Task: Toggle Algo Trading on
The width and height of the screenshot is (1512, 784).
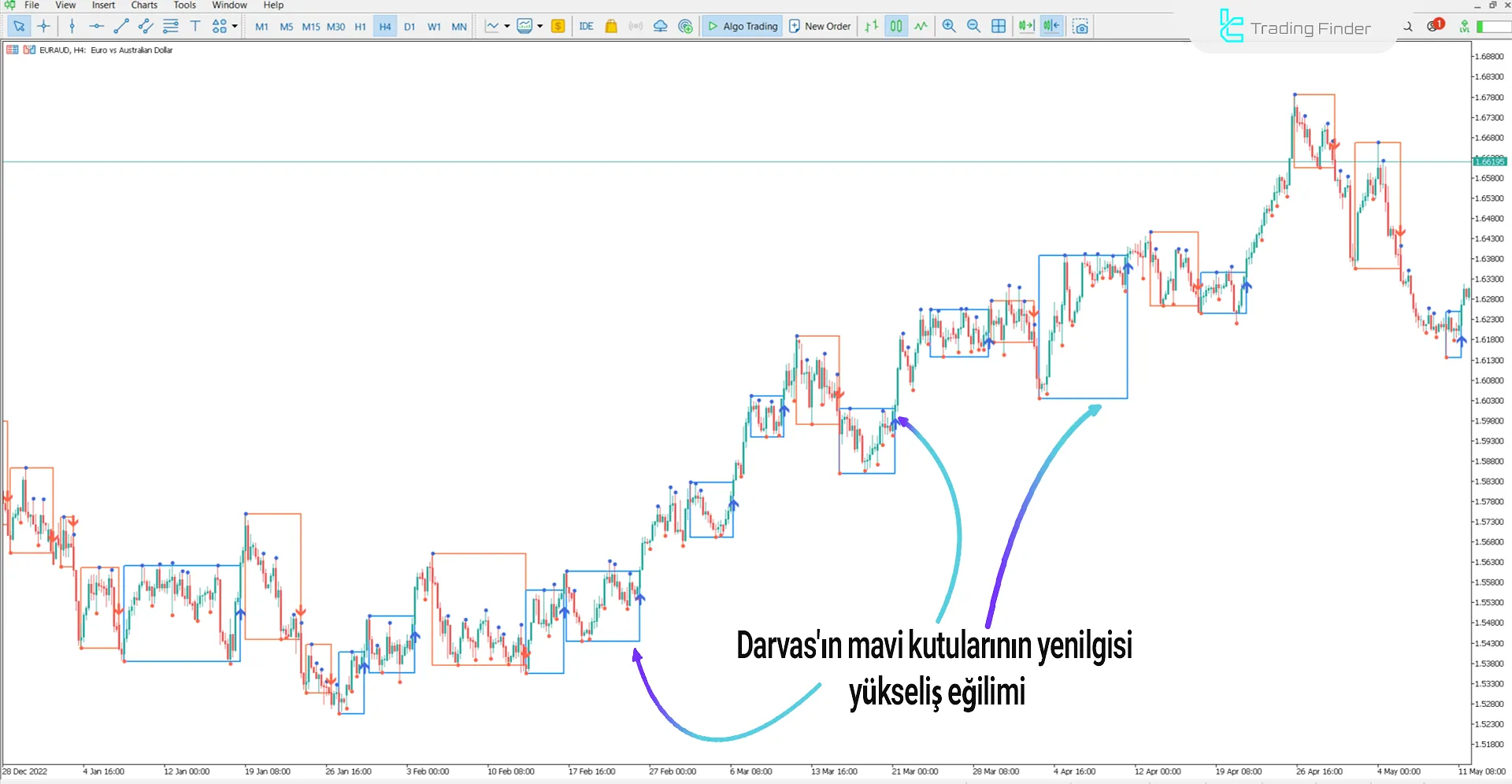Action: click(x=741, y=26)
